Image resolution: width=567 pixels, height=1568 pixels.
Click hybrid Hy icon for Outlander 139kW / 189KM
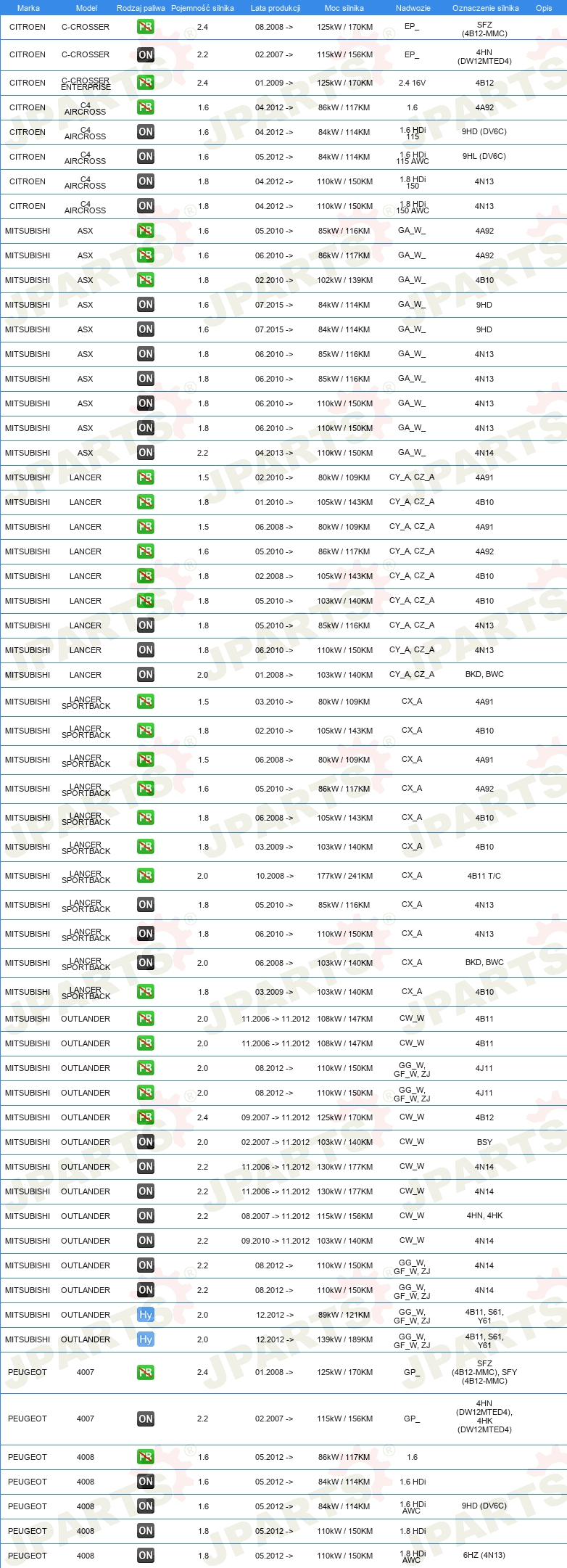click(146, 1339)
